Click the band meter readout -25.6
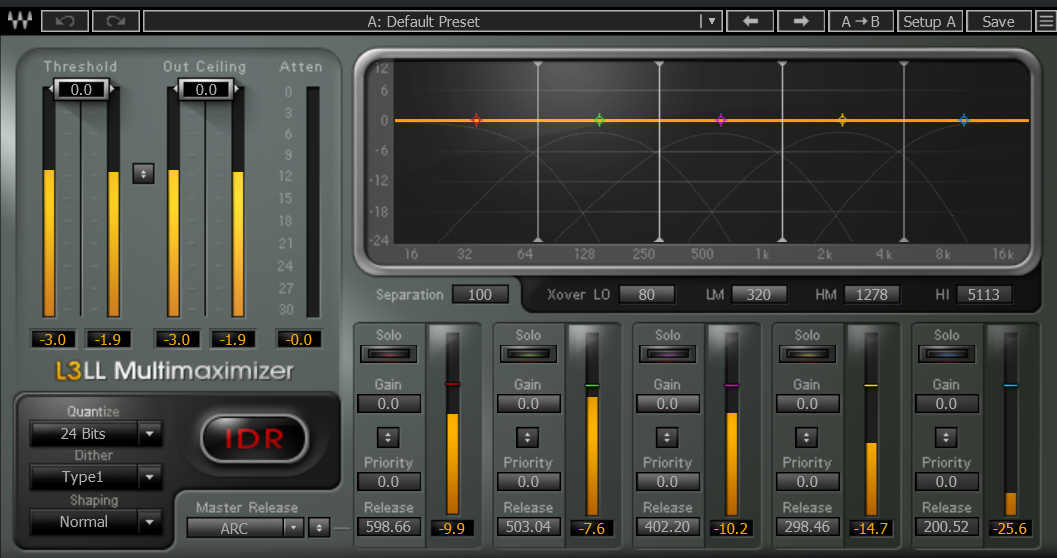The width and height of the screenshot is (1057, 558). (x=1010, y=528)
